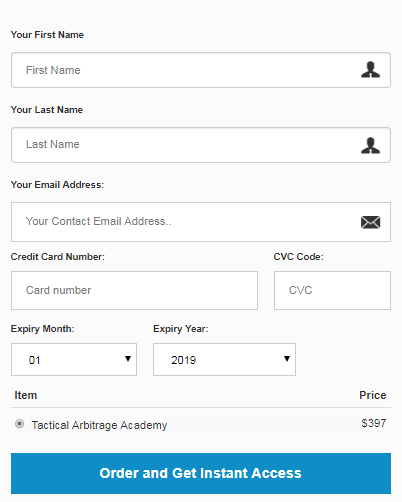The width and height of the screenshot is (402, 502).
Task: Select the Tactical Arbitrage Academy radio button
Action: pos(20,424)
